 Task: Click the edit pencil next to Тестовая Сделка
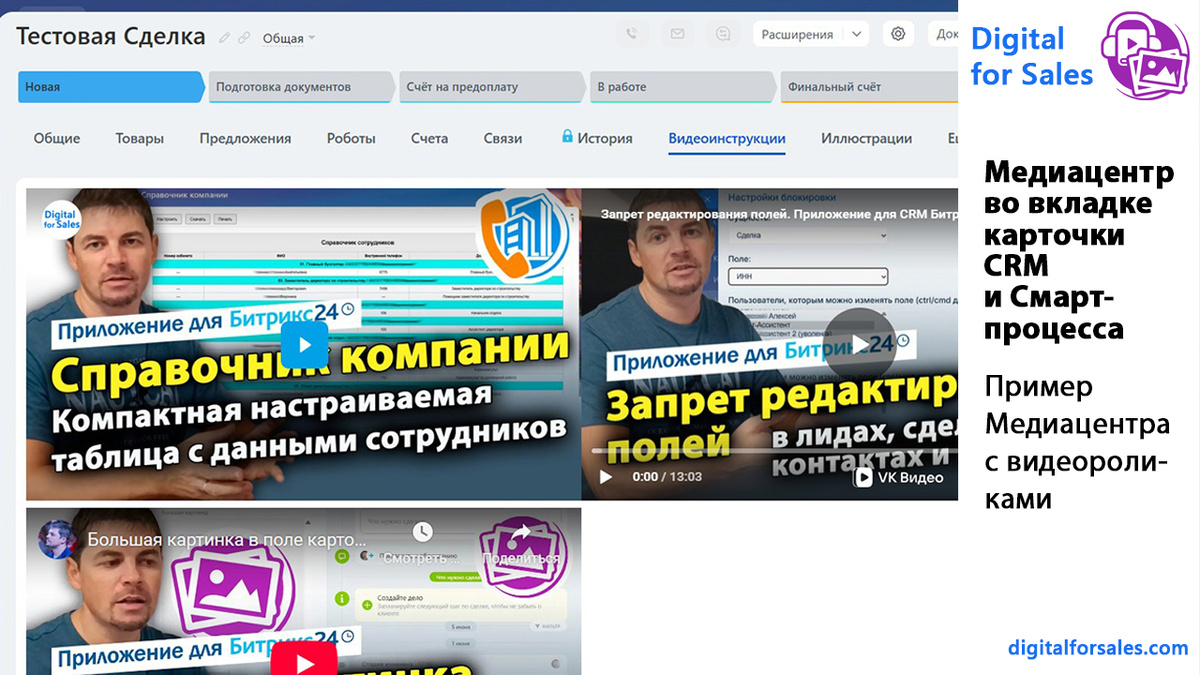click(x=224, y=35)
